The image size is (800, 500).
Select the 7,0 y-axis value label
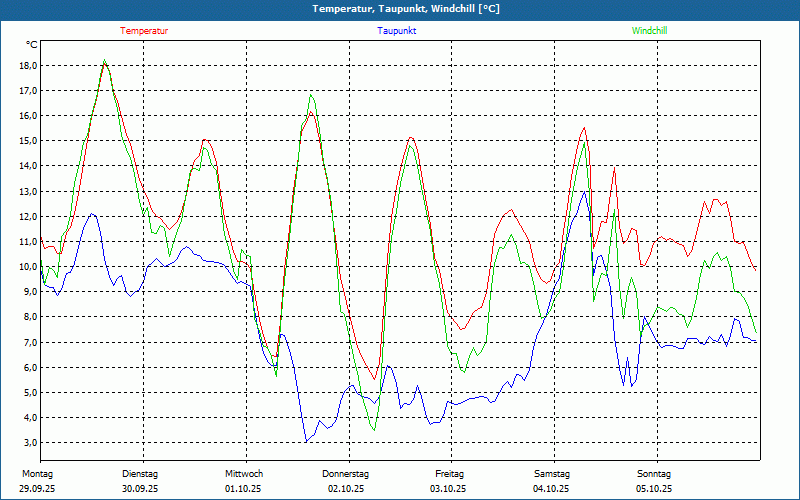click(x=28, y=342)
